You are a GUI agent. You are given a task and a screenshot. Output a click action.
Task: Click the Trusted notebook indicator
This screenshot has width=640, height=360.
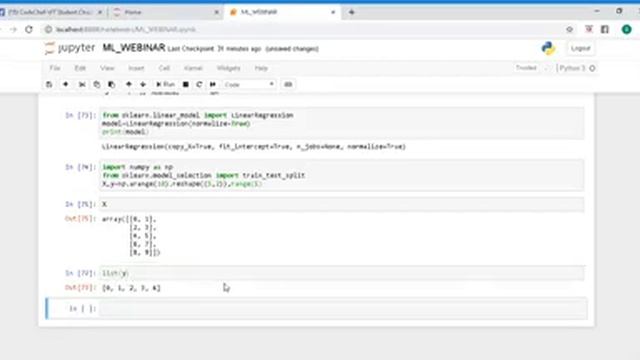click(526, 68)
